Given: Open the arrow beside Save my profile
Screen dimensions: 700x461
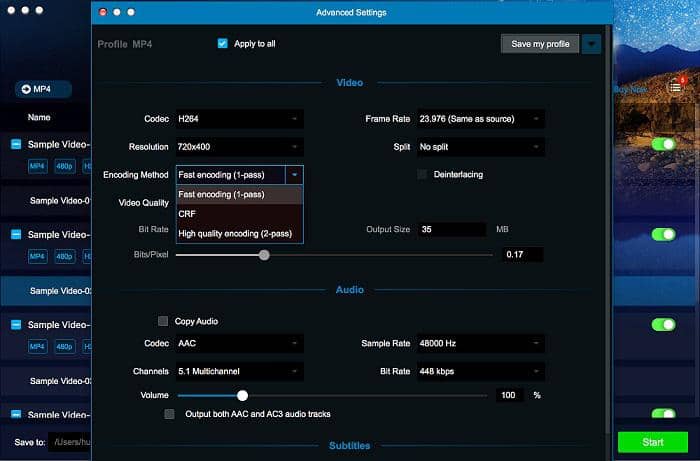Looking at the screenshot, I should tap(592, 44).
